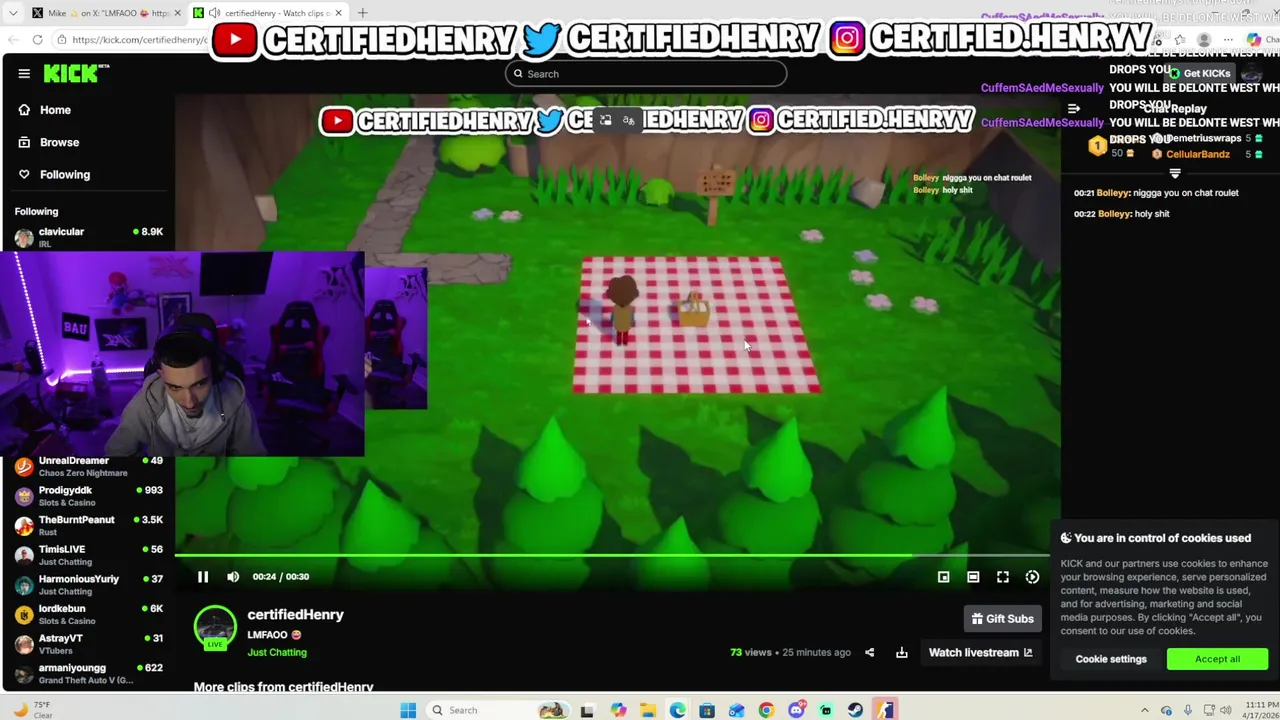Click the Gift Subs button
Image resolution: width=1280 pixels, height=720 pixels.
coord(1003,619)
